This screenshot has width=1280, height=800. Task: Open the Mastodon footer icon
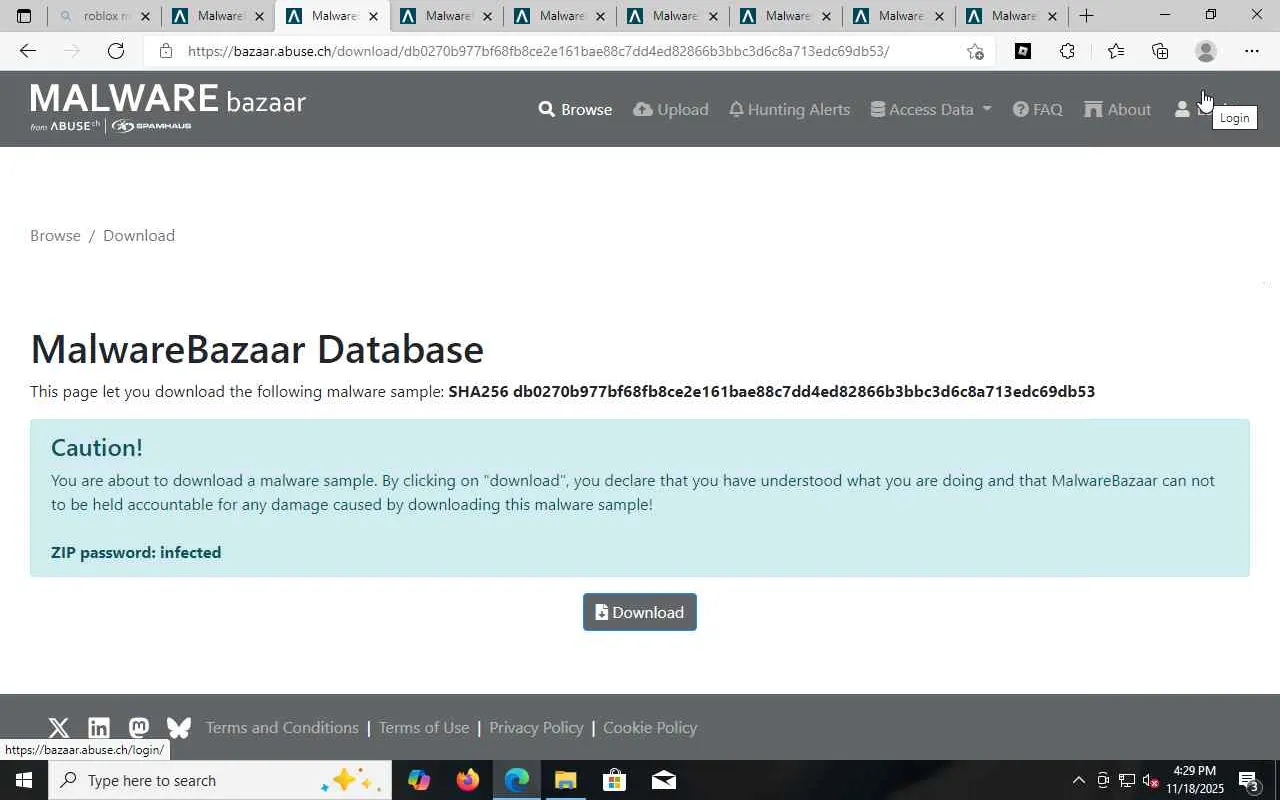(x=139, y=728)
